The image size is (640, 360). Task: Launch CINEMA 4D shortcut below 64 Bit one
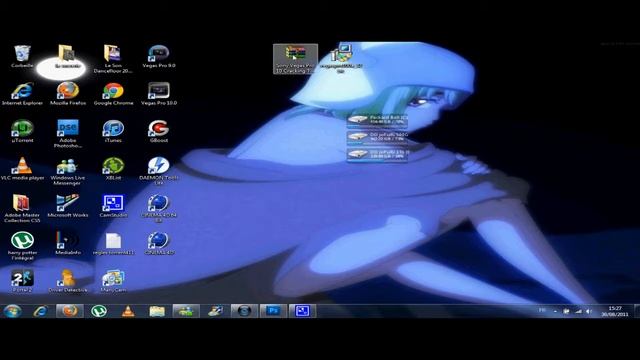pos(159,243)
